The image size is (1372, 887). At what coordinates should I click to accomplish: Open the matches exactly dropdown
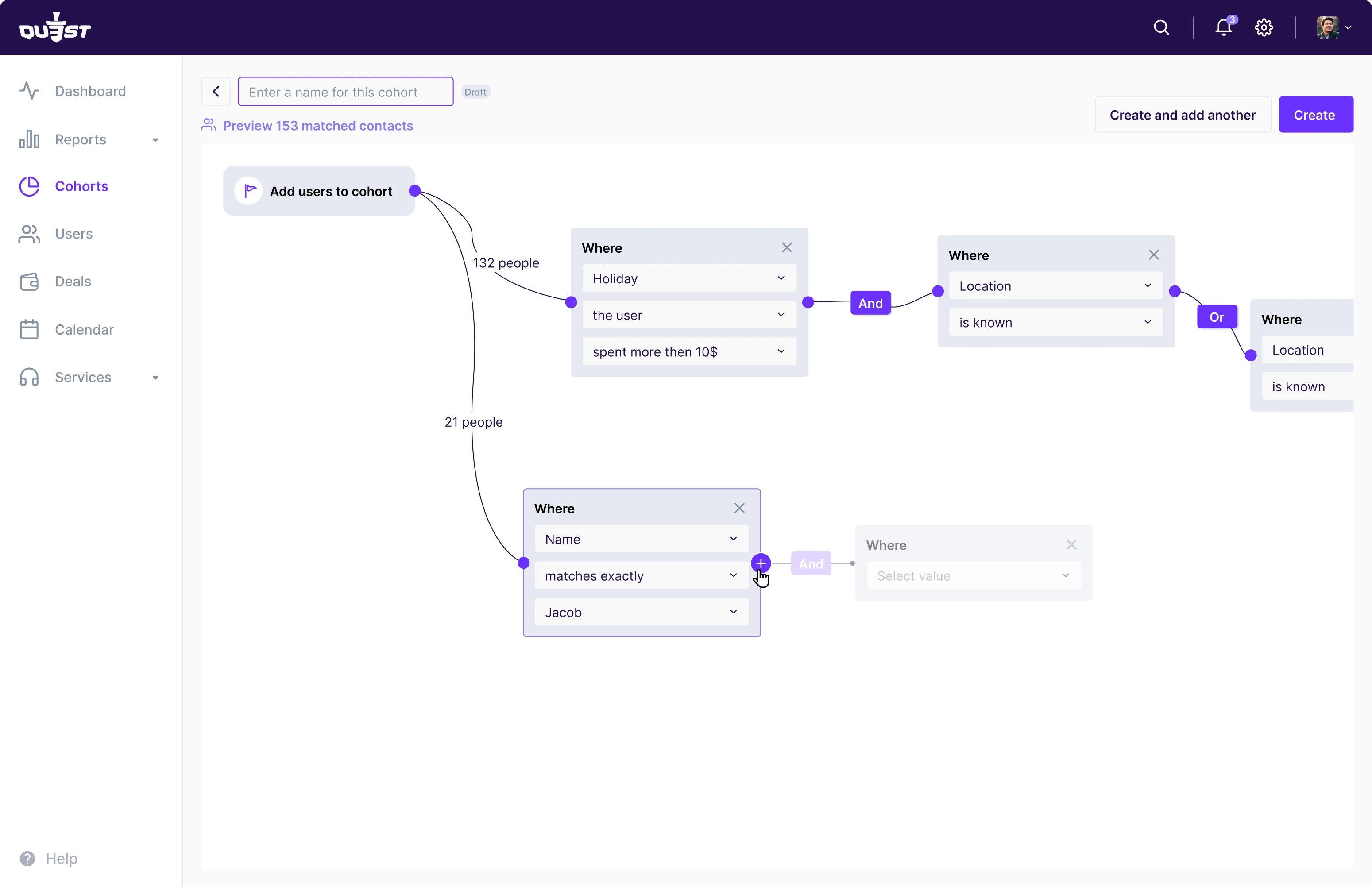click(642, 576)
